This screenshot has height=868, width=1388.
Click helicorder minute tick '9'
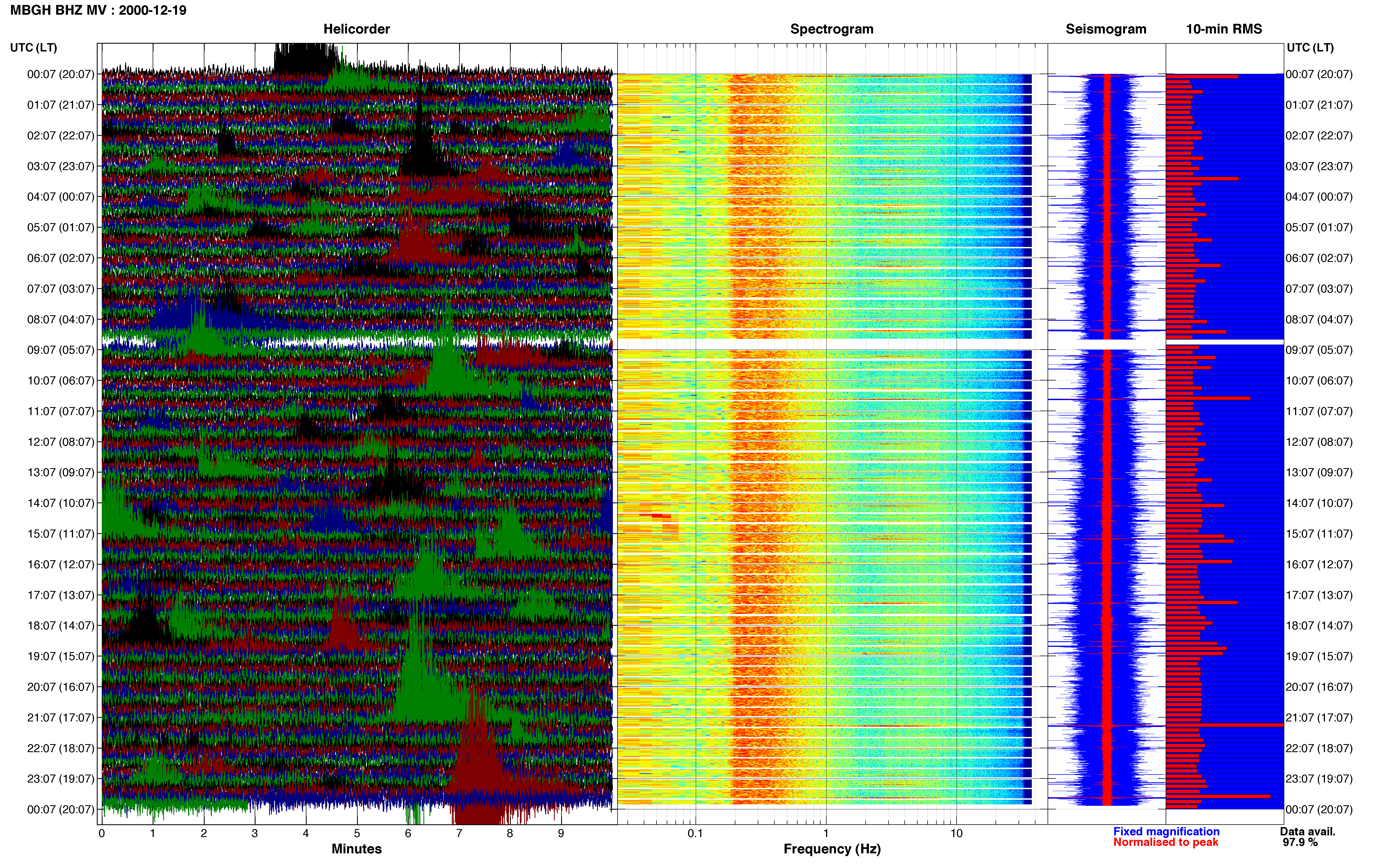(x=561, y=833)
